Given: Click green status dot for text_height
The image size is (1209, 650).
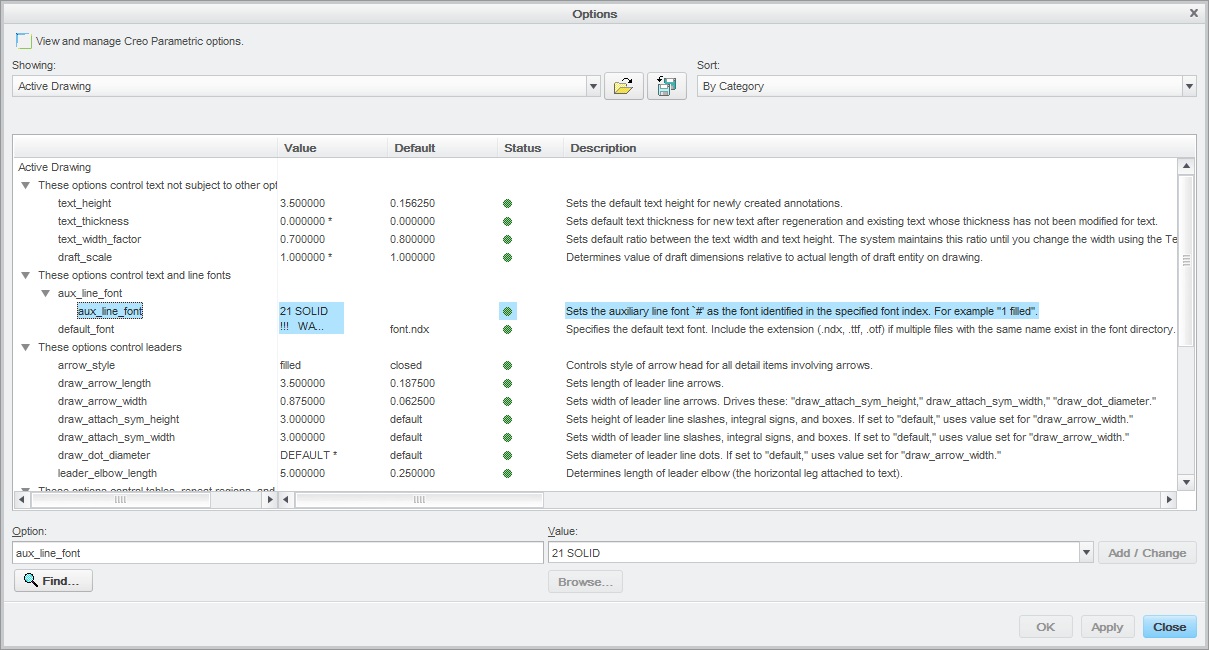Looking at the screenshot, I should tap(508, 203).
